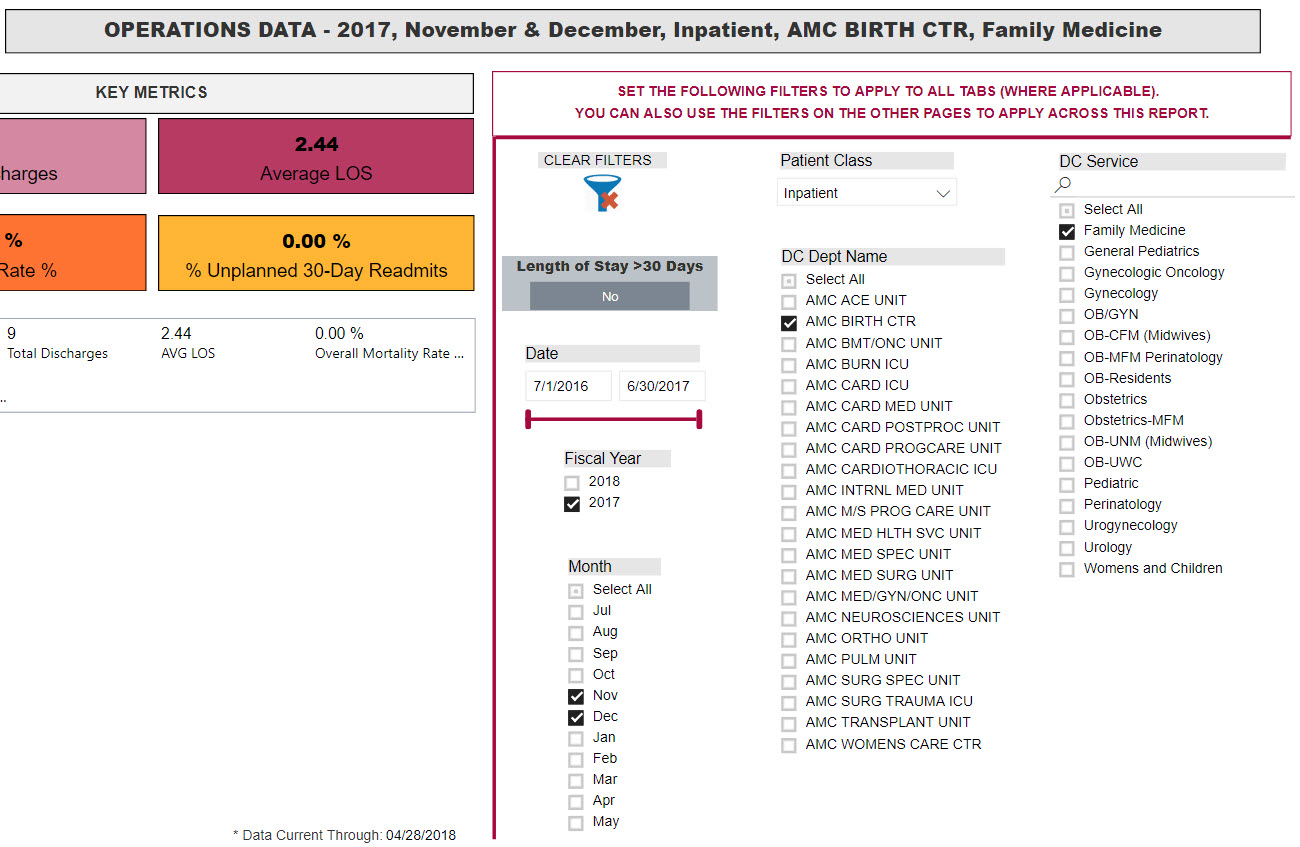This screenshot has width=1300, height=847.
Task: Check the AMC BURN ICU box
Action: point(789,365)
